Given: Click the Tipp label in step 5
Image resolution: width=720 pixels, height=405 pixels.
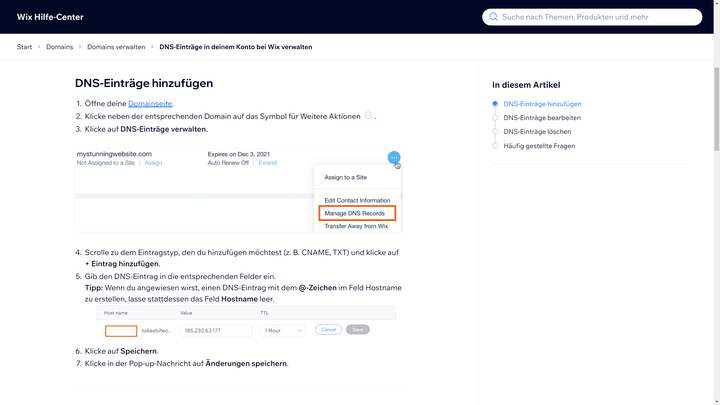Looking at the screenshot, I should point(94,288).
